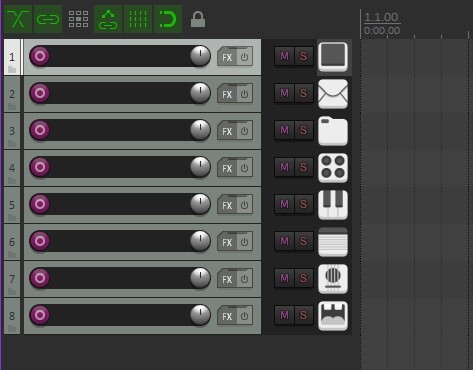Arm track 6 for recording
The width and height of the screenshot is (473, 370).
[40, 241]
